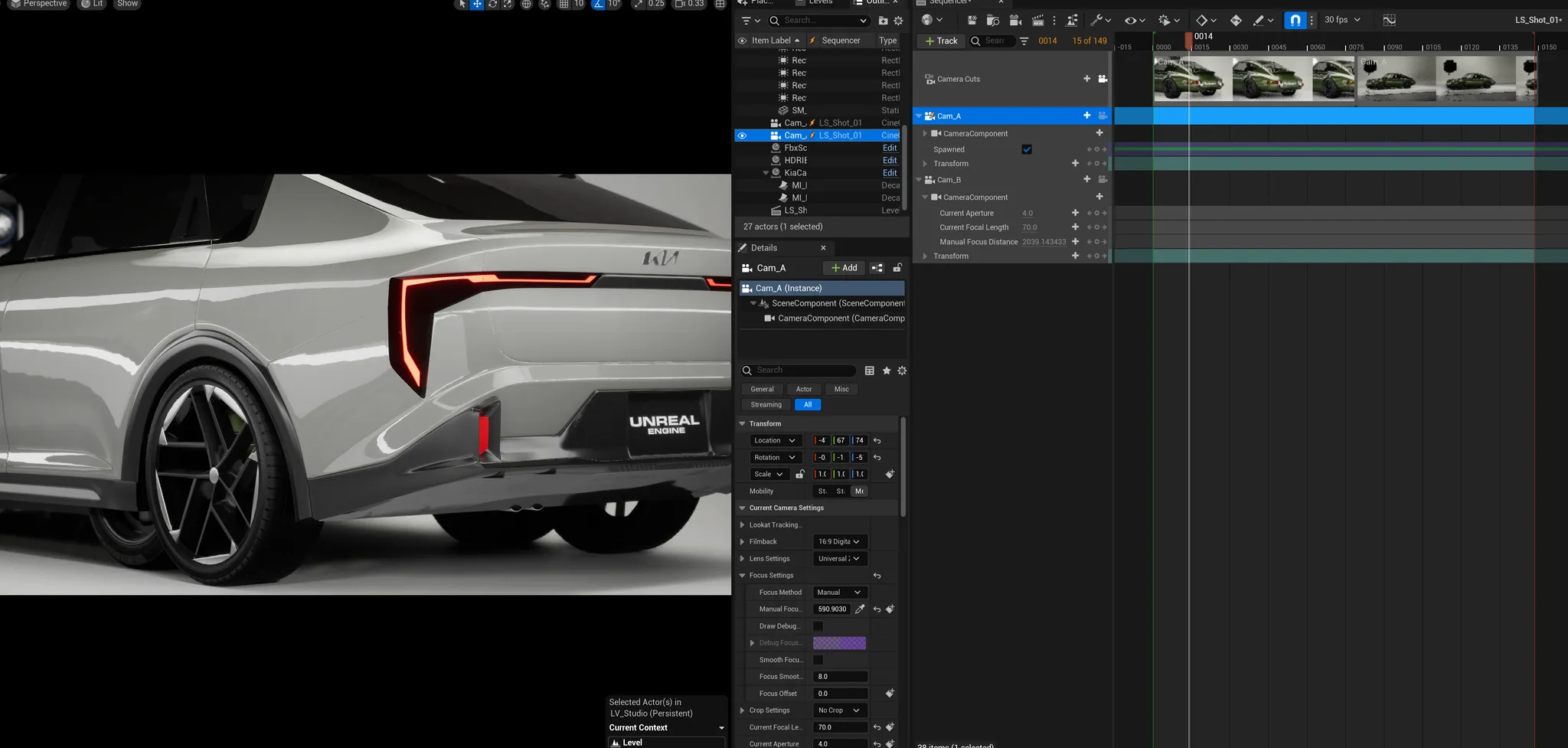Expand CameraComponent under Cam_A track
Image resolution: width=1568 pixels, height=748 pixels.
click(925, 133)
